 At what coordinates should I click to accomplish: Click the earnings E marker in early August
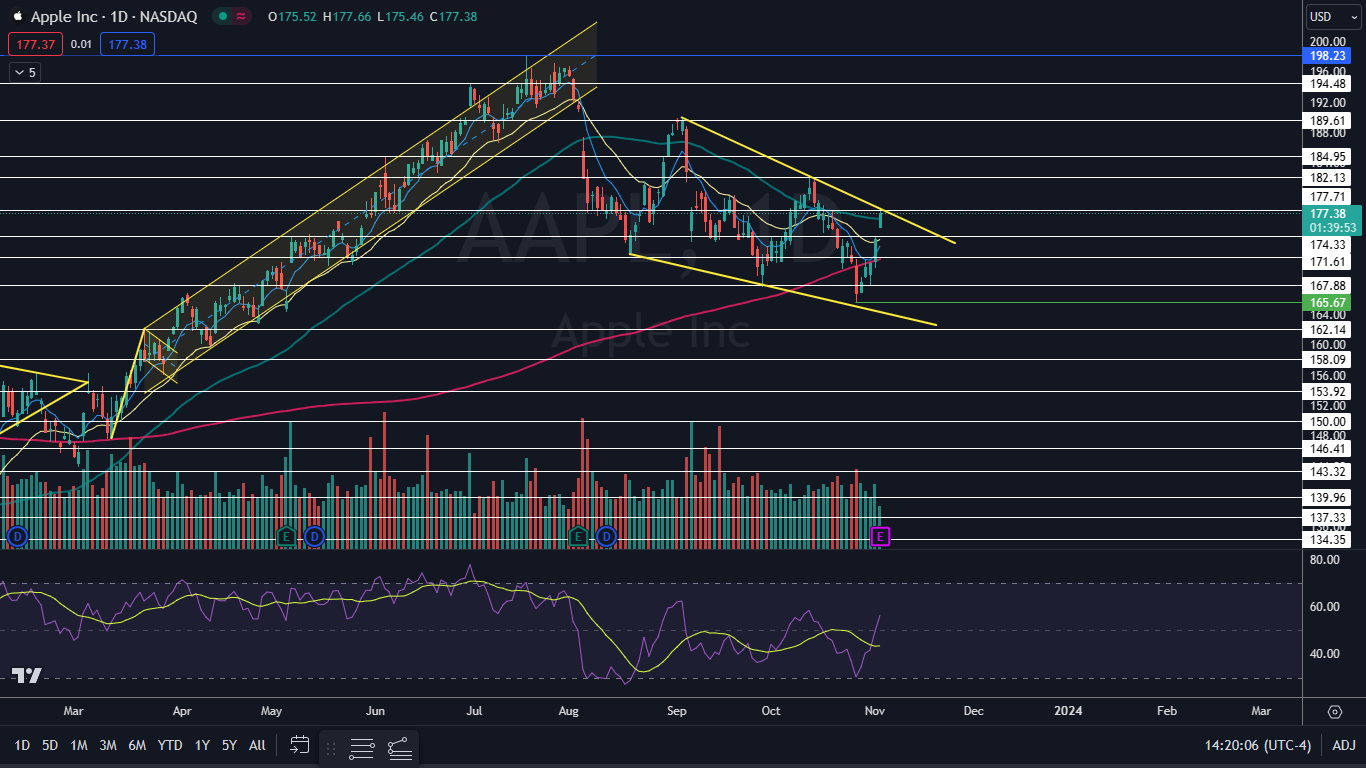click(577, 537)
